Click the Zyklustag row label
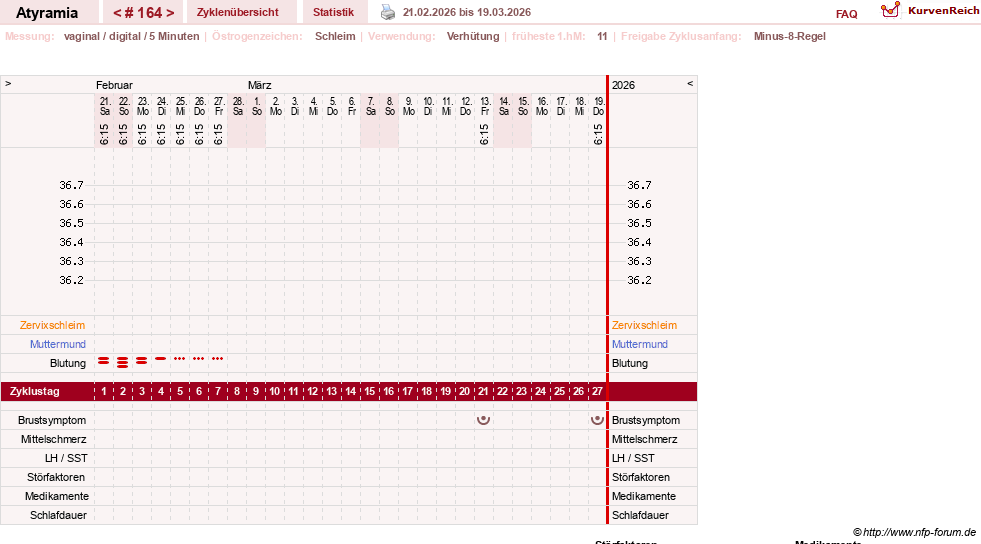 pos(35,391)
